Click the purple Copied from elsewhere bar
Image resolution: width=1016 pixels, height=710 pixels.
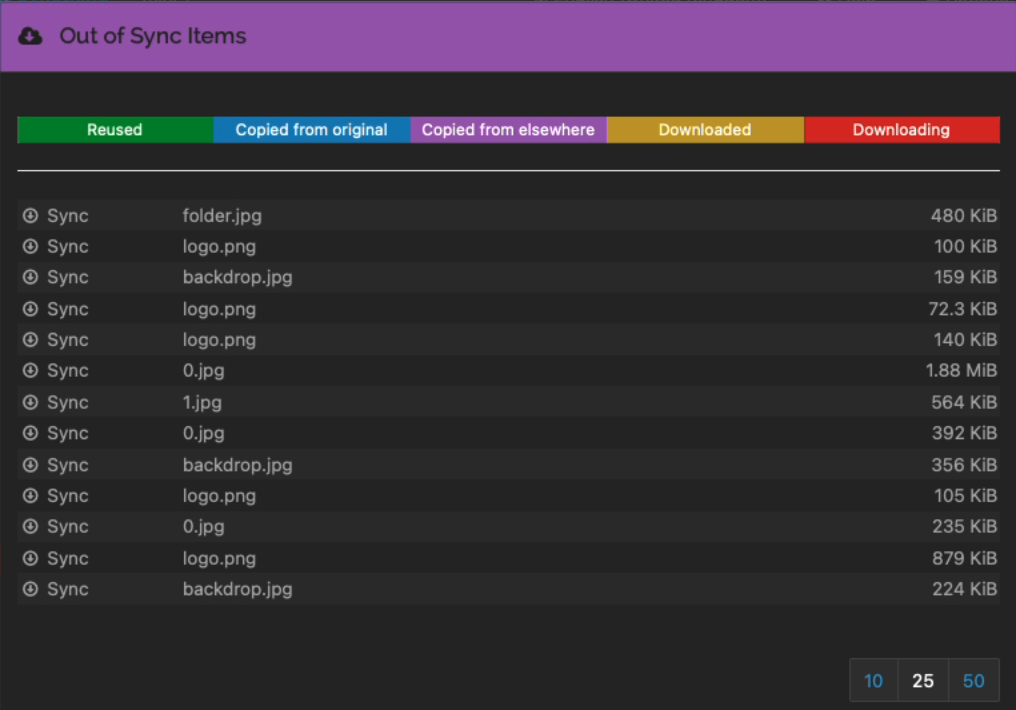coord(508,130)
